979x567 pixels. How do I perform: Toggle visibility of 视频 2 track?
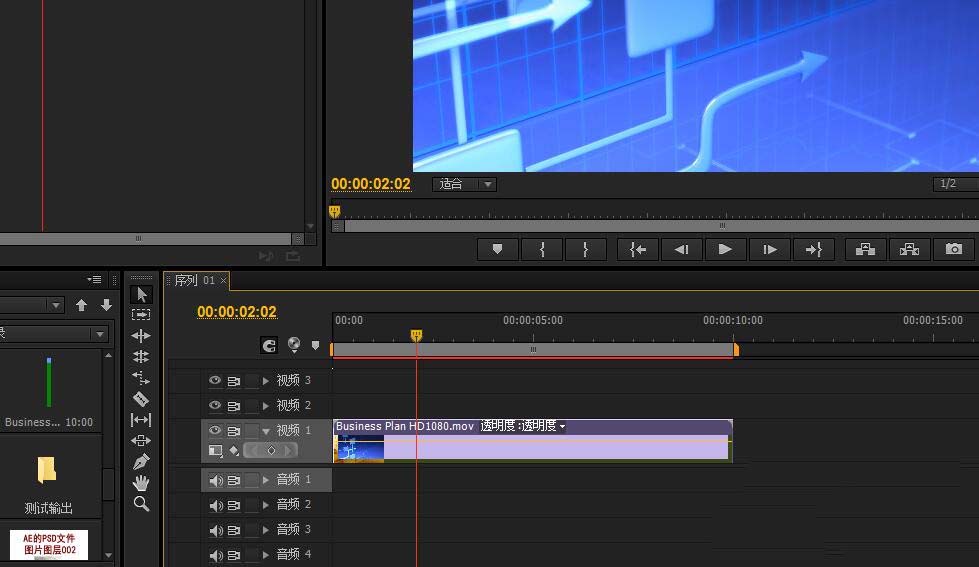pyautogui.click(x=215, y=405)
